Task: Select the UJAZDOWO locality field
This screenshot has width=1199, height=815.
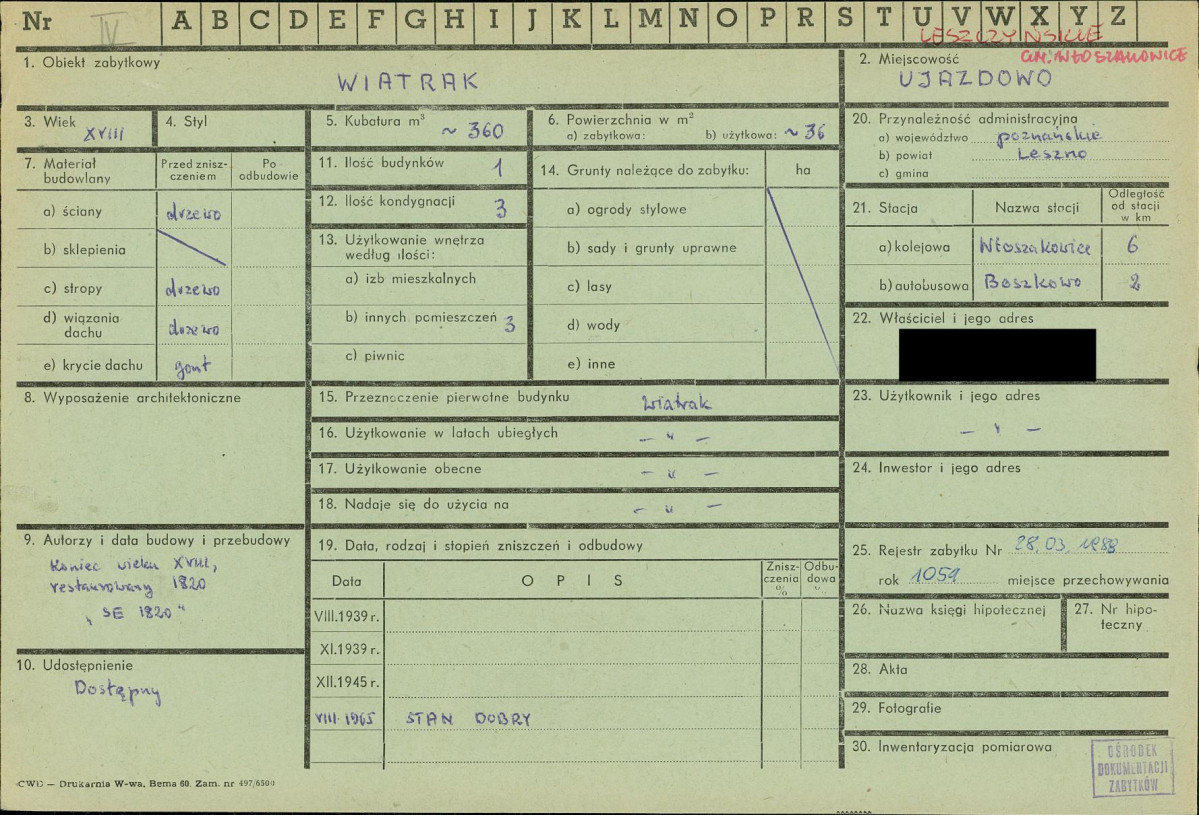Action: tap(975, 78)
